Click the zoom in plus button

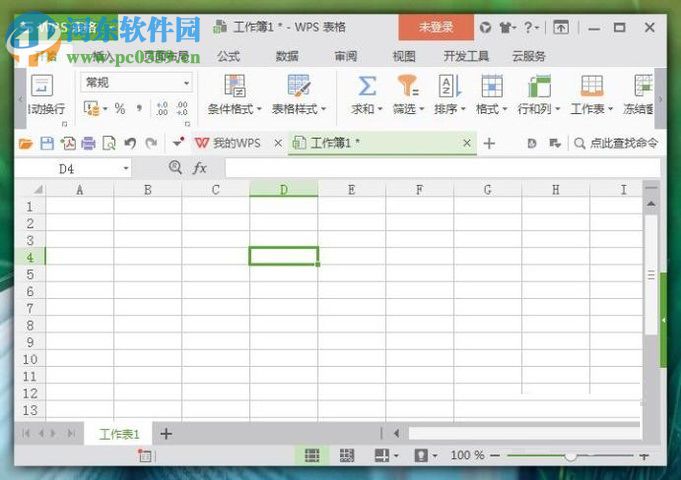pyautogui.click(x=644, y=456)
